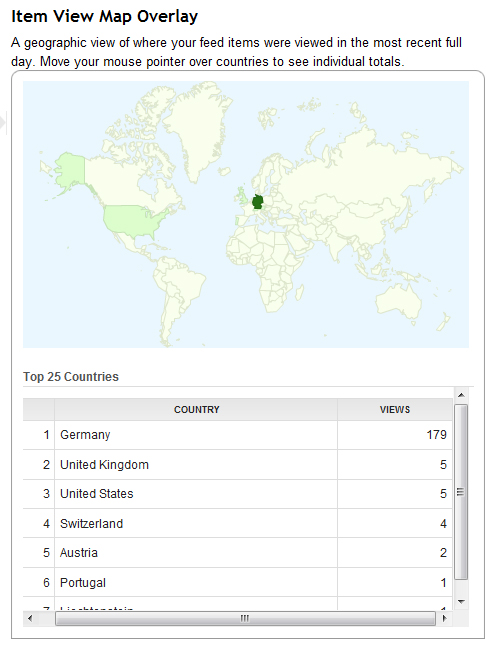Click the United States on the map
Screen dimensions: 487x647
coord(134,221)
